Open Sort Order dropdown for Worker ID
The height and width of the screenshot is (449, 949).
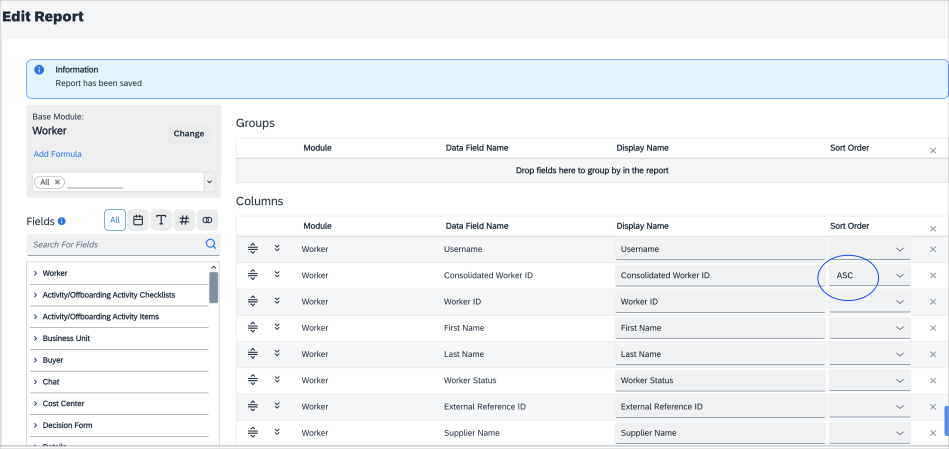[x=870, y=301]
